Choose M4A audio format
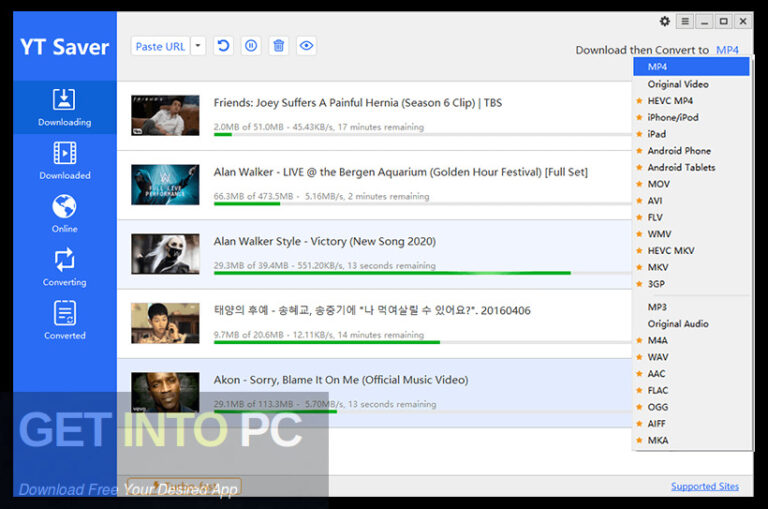The height and width of the screenshot is (509, 768). (x=691, y=340)
